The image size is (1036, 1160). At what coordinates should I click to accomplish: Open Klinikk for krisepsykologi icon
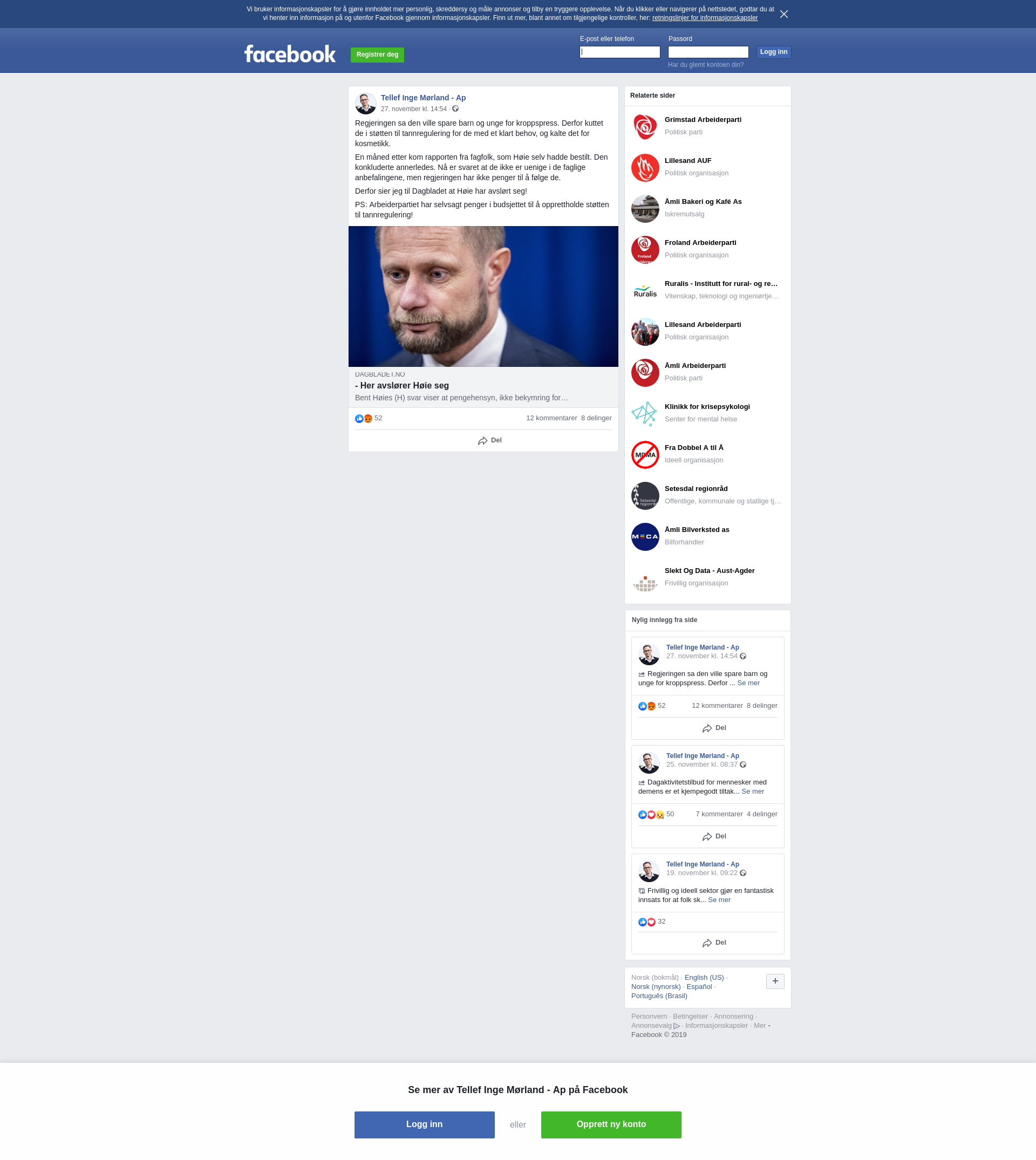click(x=645, y=414)
